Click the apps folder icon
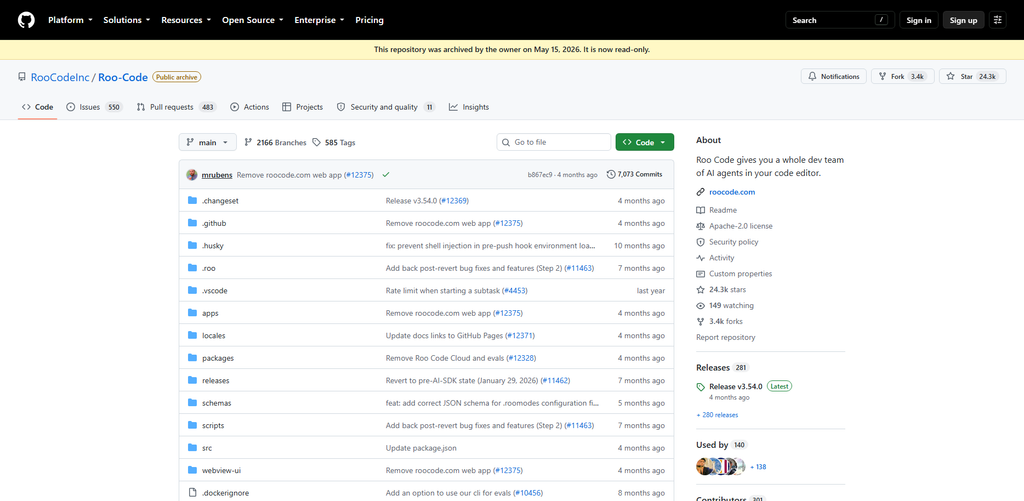1024x501 pixels. tap(192, 313)
